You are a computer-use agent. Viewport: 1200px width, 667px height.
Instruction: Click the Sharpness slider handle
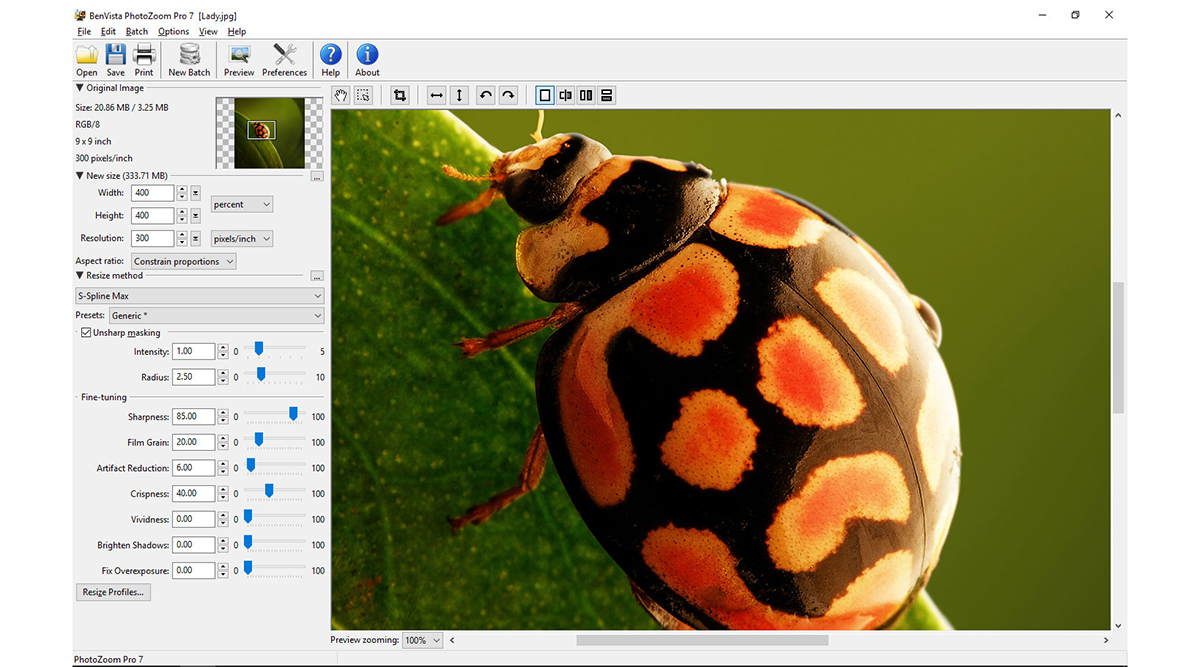pyautogui.click(x=292, y=415)
